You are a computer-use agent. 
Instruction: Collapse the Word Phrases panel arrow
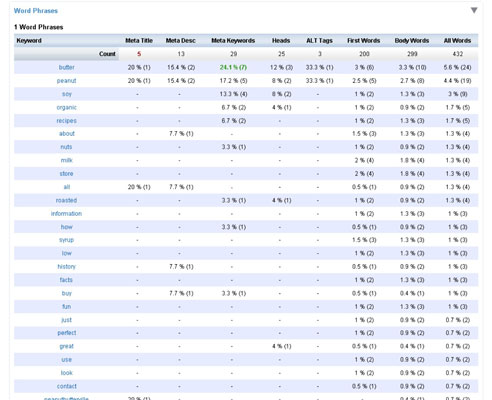point(474,10)
